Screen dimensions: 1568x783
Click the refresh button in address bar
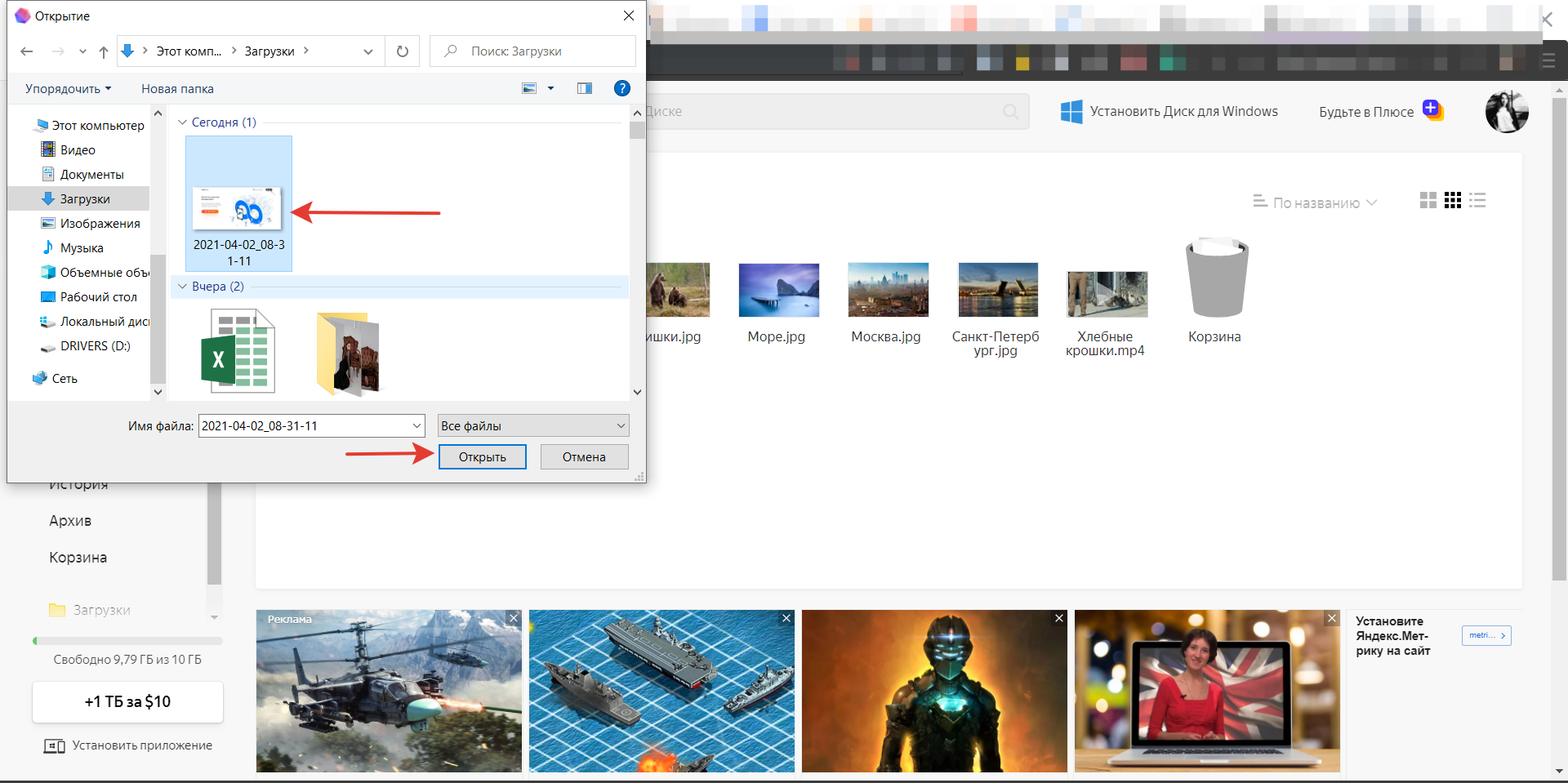(x=402, y=51)
